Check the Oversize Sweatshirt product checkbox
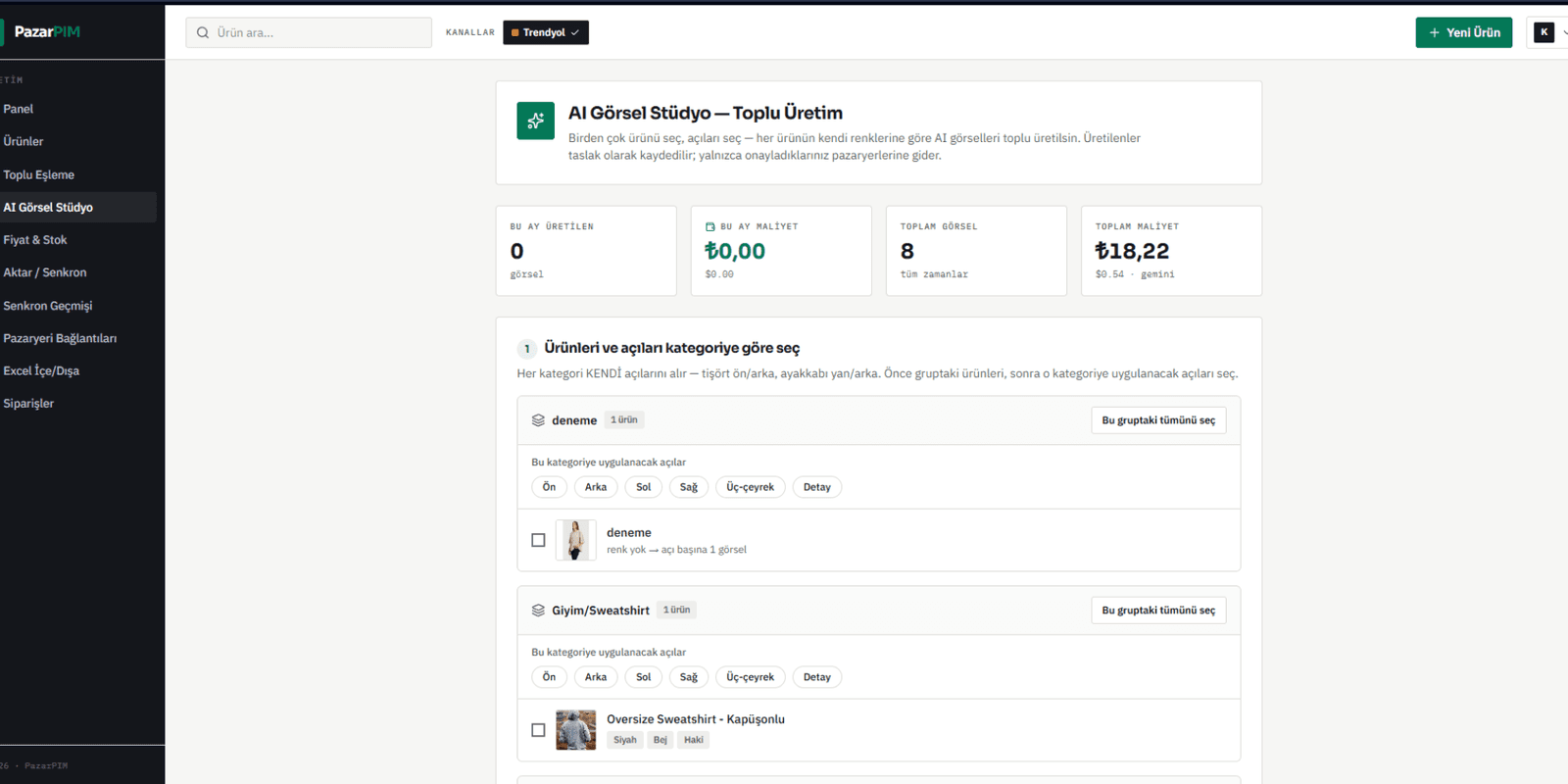Screen dimensions: 1568x784 coord(538,730)
